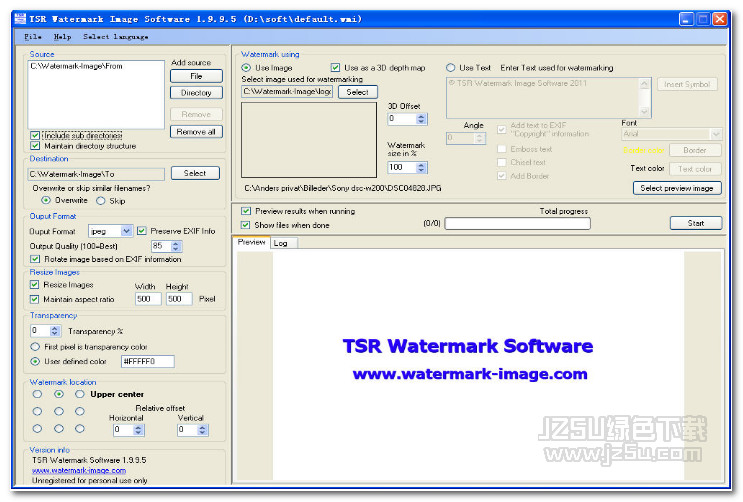Toggle Include sub directories checkbox

[x=35, y=136]
